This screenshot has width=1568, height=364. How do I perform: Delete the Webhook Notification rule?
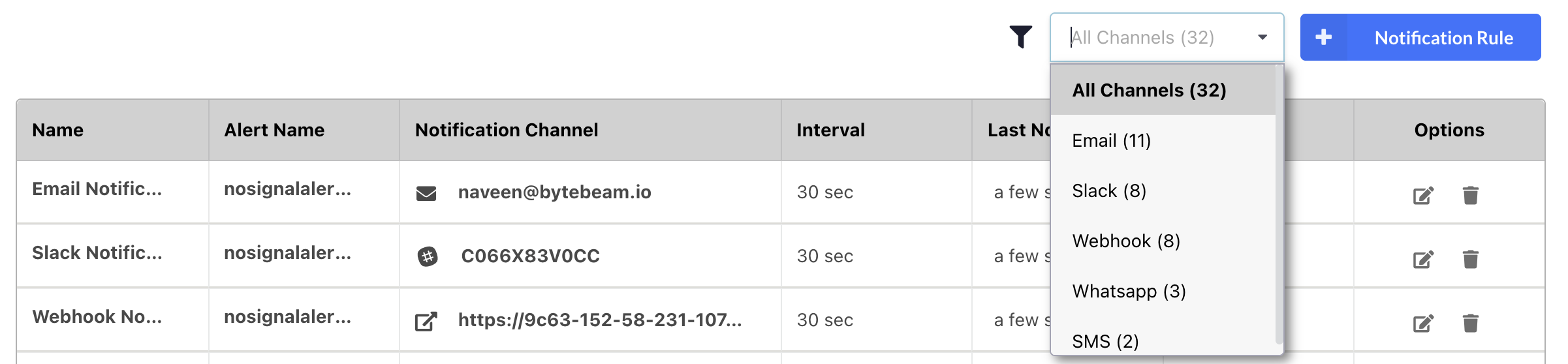(1470, 323)
